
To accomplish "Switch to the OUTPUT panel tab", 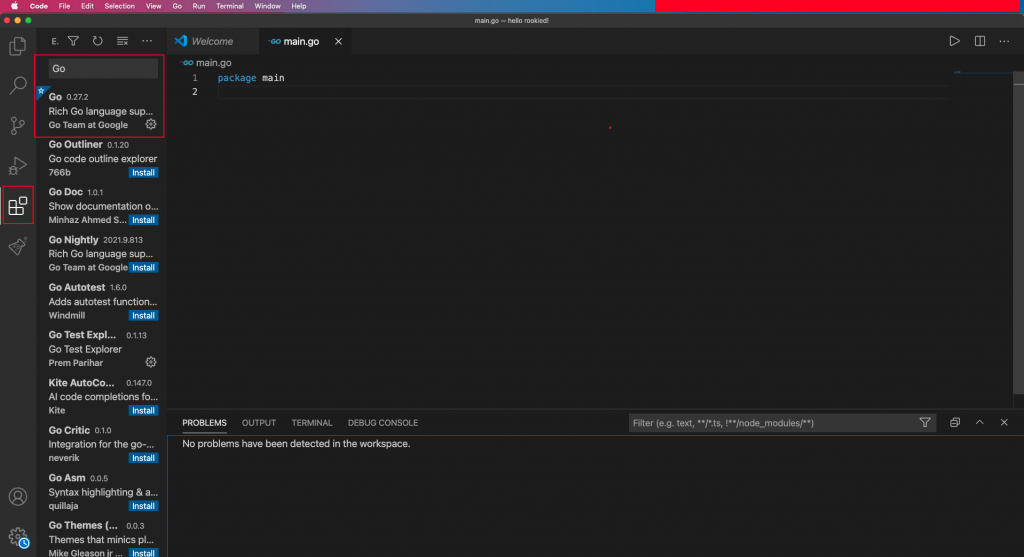I will pyautogui.click(x=259, y=422).
